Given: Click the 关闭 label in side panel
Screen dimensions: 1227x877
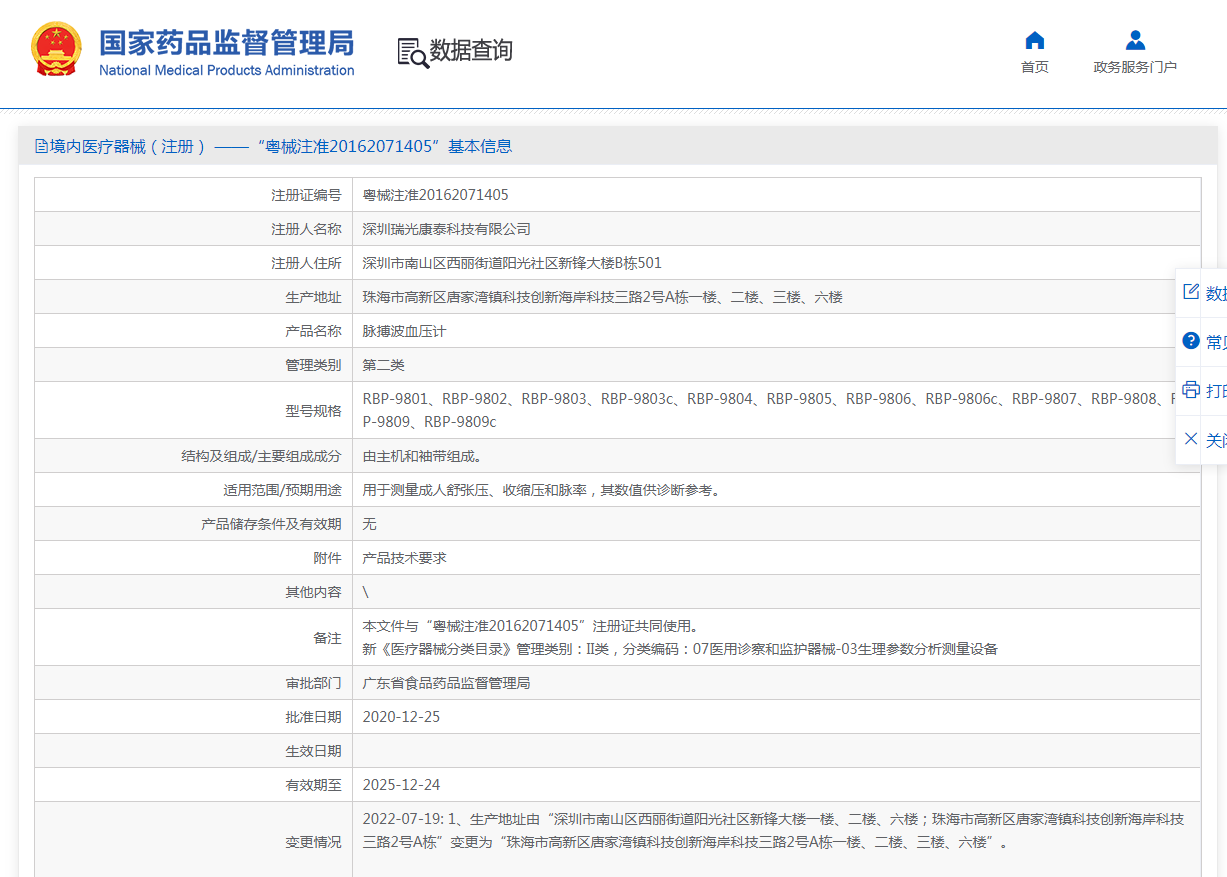Looking at the screenshot, I should pyautogui.click(x=1216, y=440).
